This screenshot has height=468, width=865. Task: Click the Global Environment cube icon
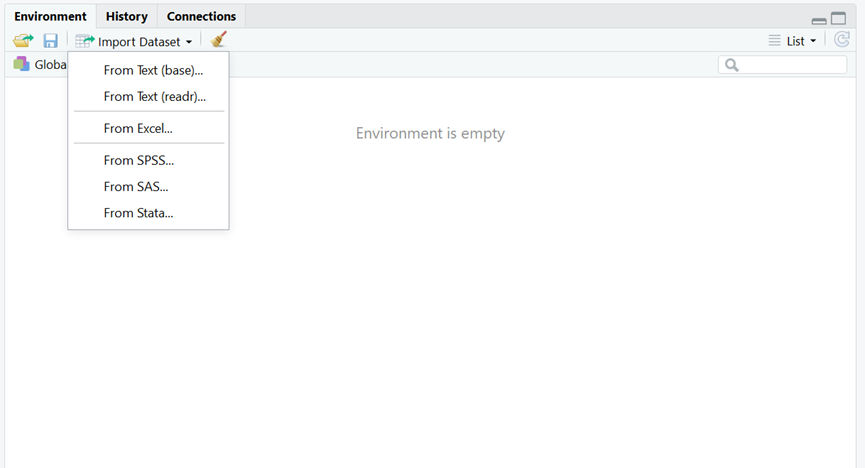point(22,64)
